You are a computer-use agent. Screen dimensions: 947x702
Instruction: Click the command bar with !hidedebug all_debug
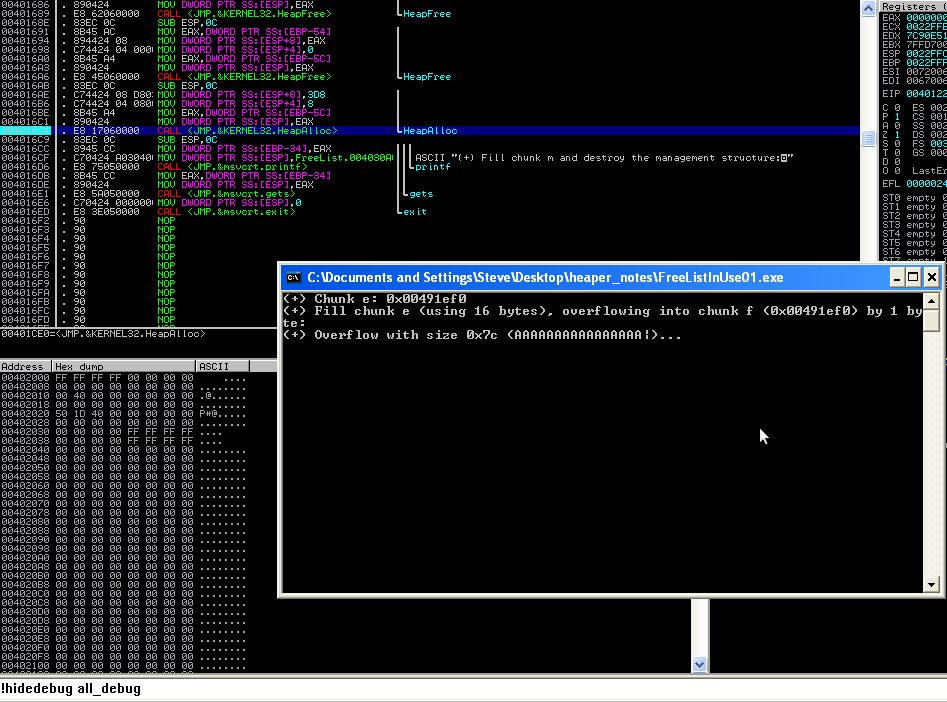[x=474, y=689]
